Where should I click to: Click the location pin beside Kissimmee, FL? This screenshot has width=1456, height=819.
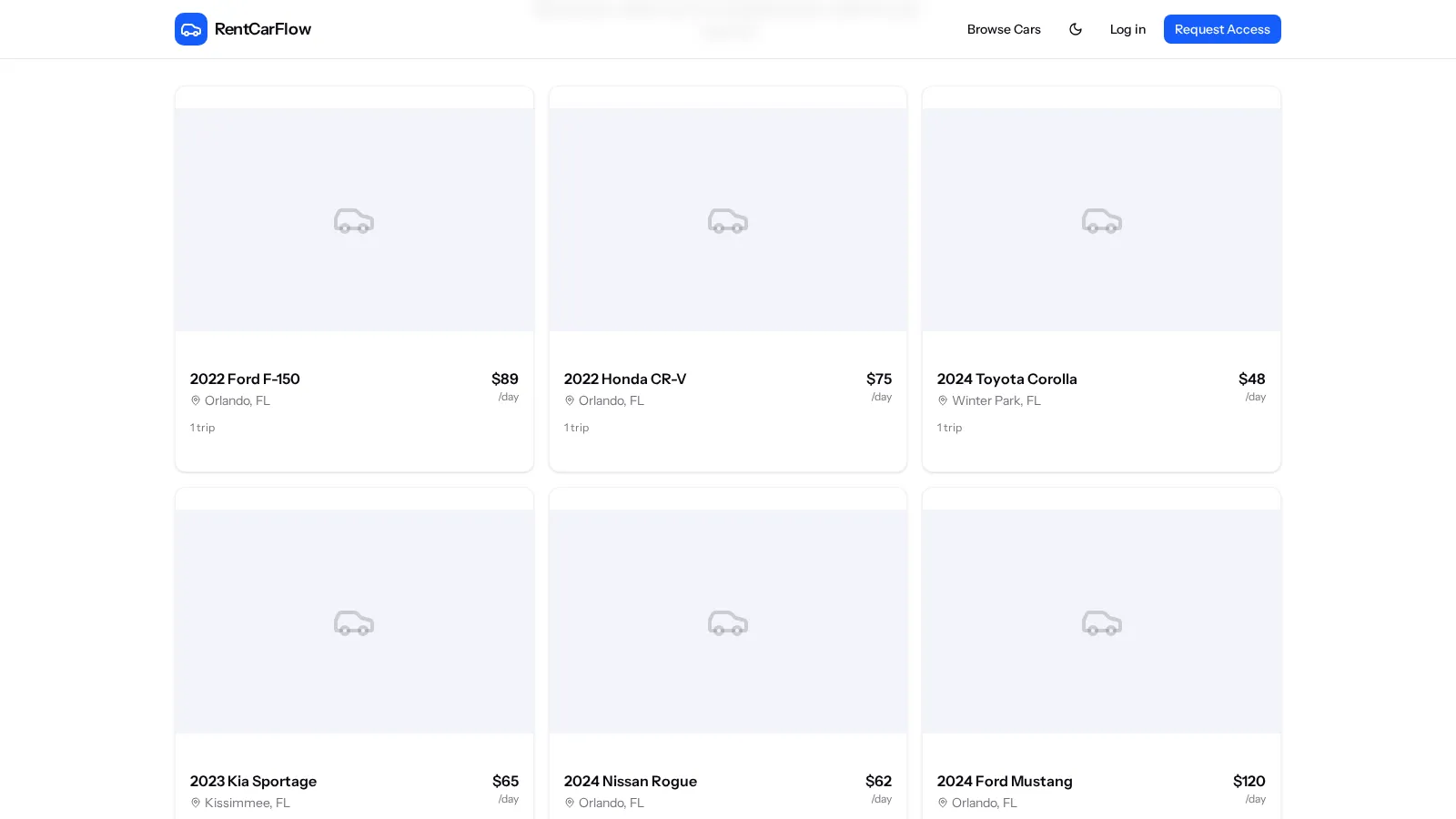[196, 803]
